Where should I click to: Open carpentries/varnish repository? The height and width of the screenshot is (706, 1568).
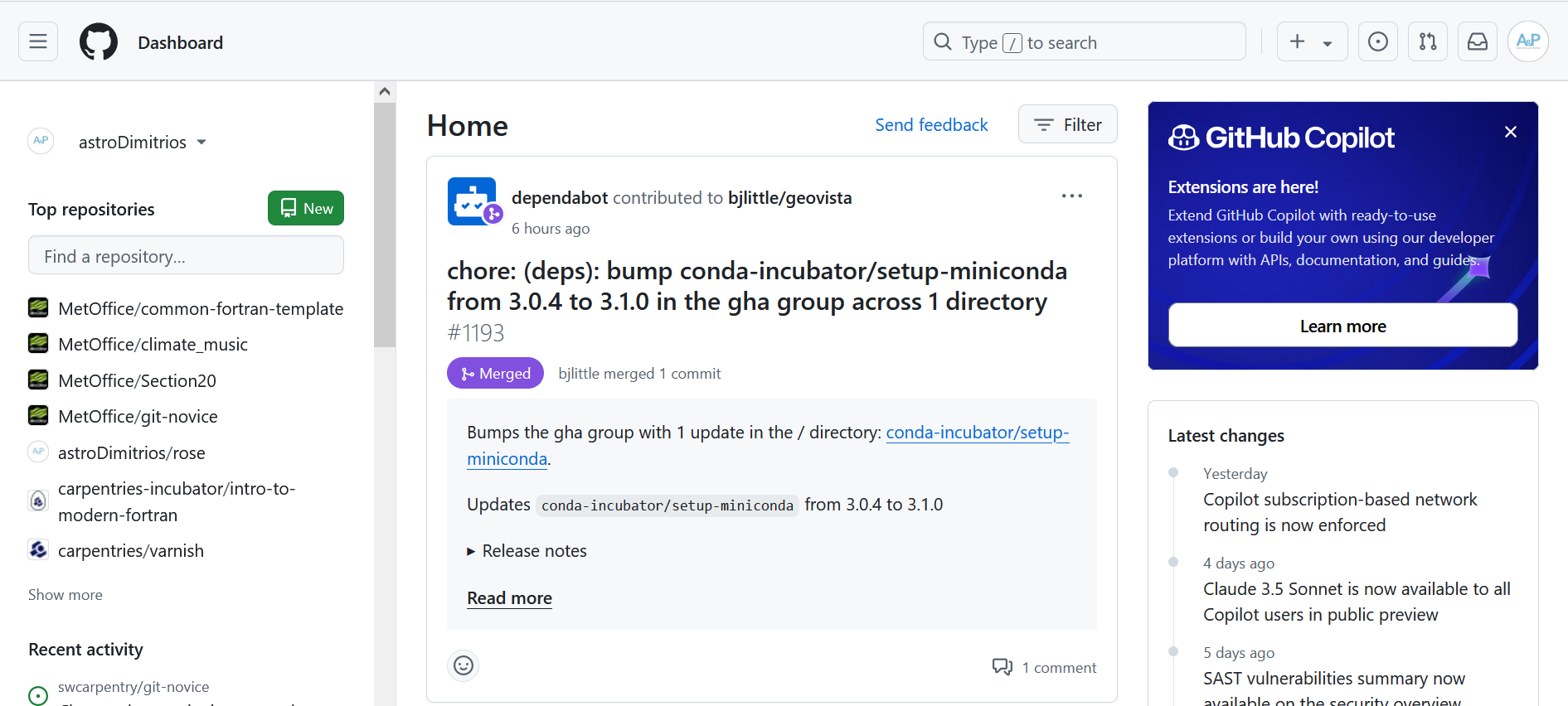(130, 550)
